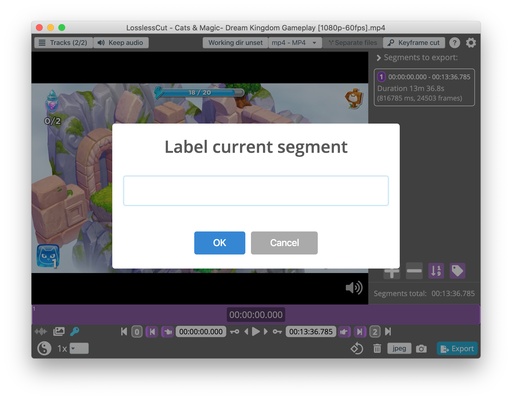Toggle the thumbnails display icon

59,331
